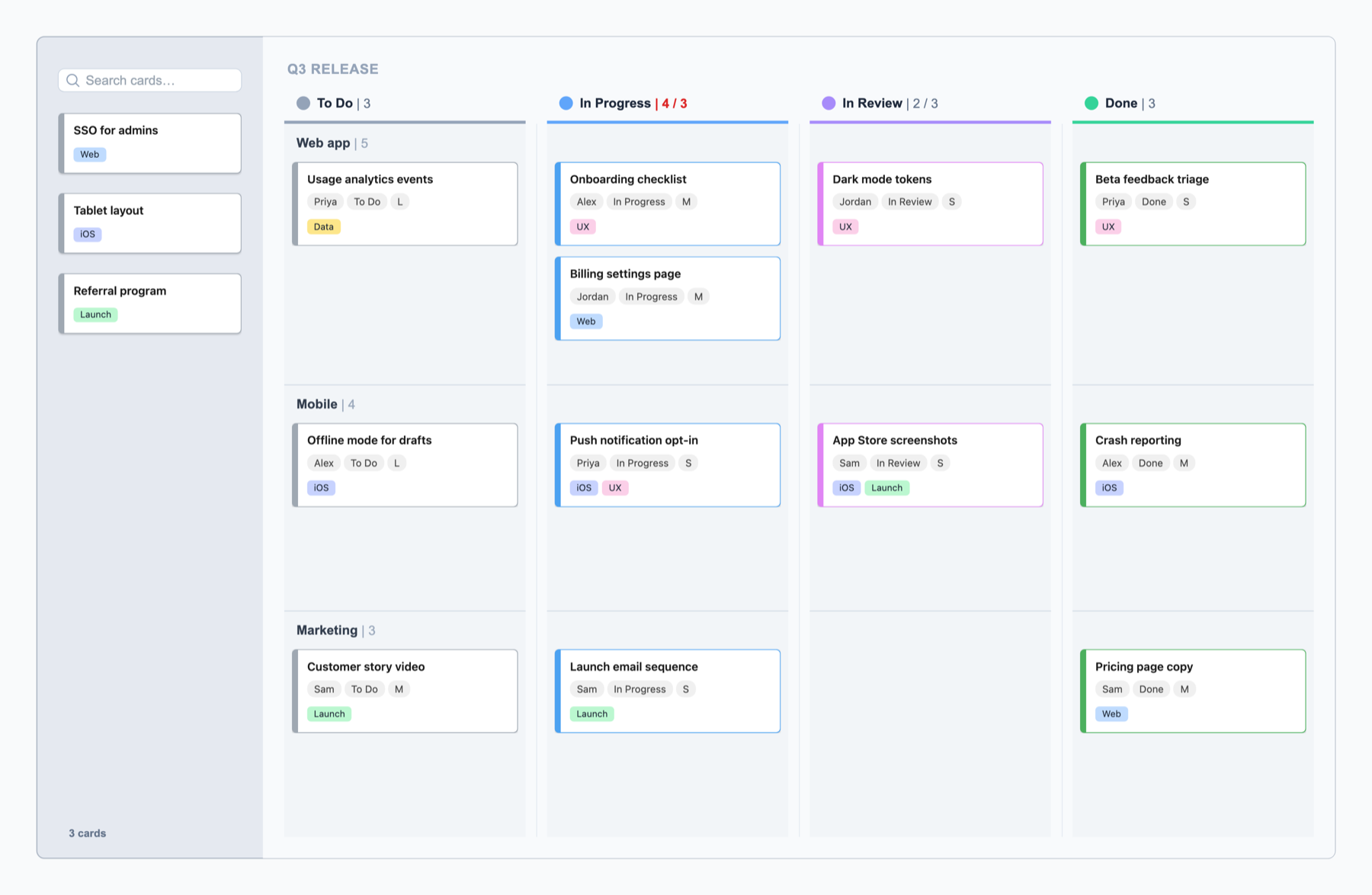
Task: Select the In Progress column header
Action: coord(668,103)
